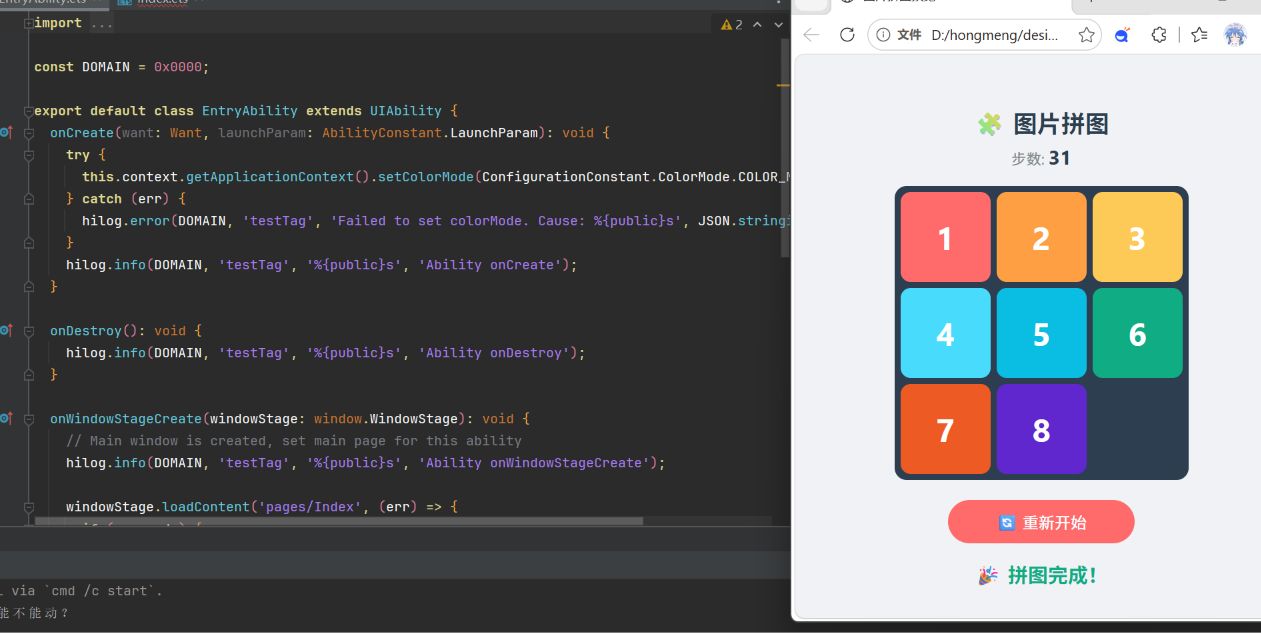The width and height of the screenshot is (1261, 633).
Task: Click puzzle tile number 6
Action: [1137, 333]
